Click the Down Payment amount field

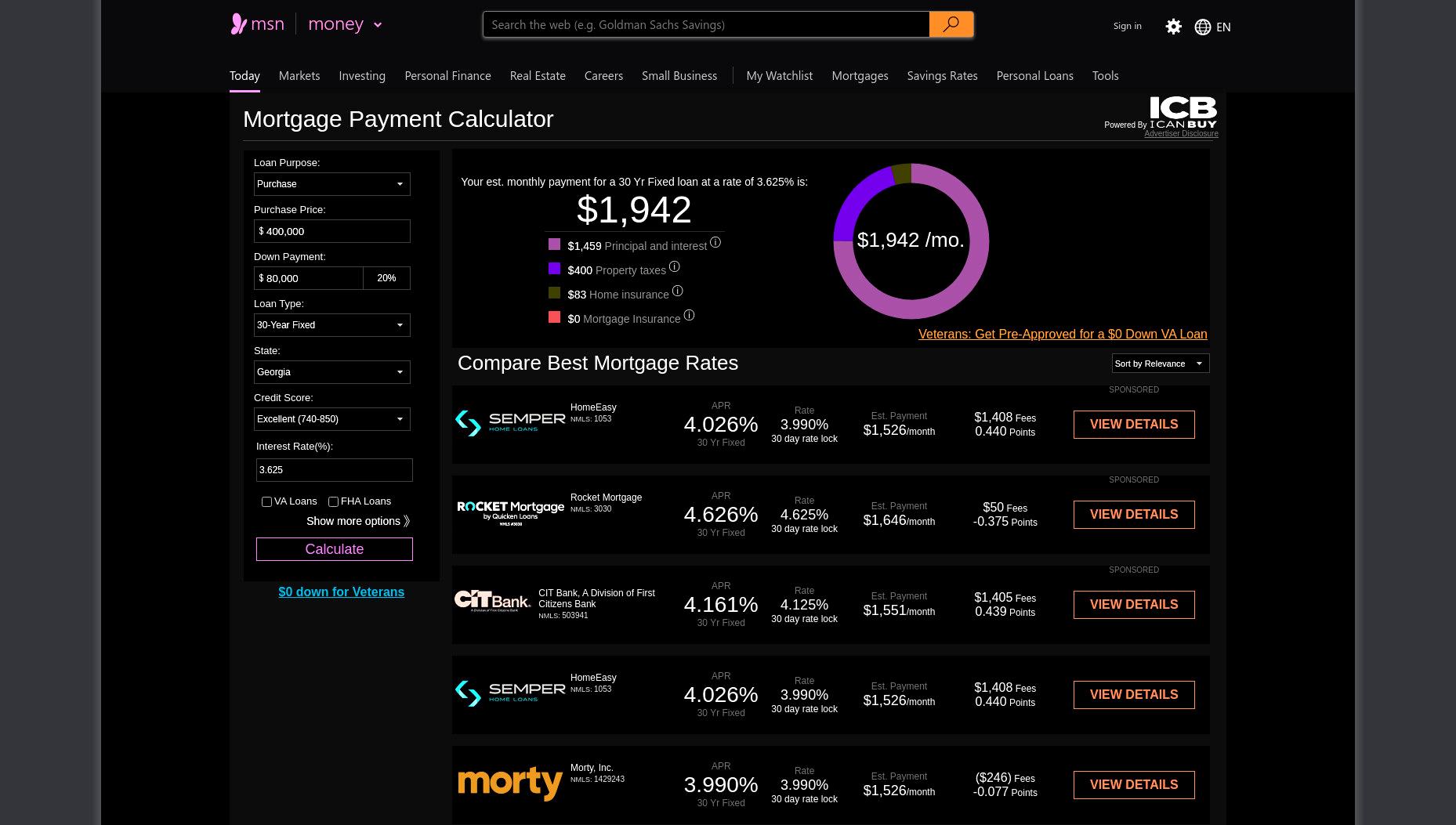(x=309, y=278)
